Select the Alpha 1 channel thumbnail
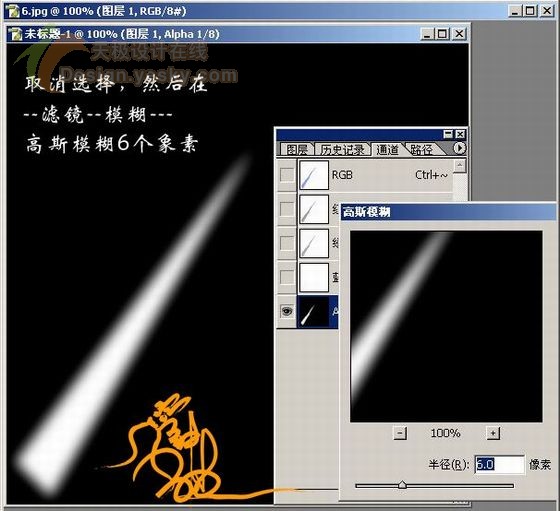The width and height of the screenshot is (560, 511). [x=314, y=311]
